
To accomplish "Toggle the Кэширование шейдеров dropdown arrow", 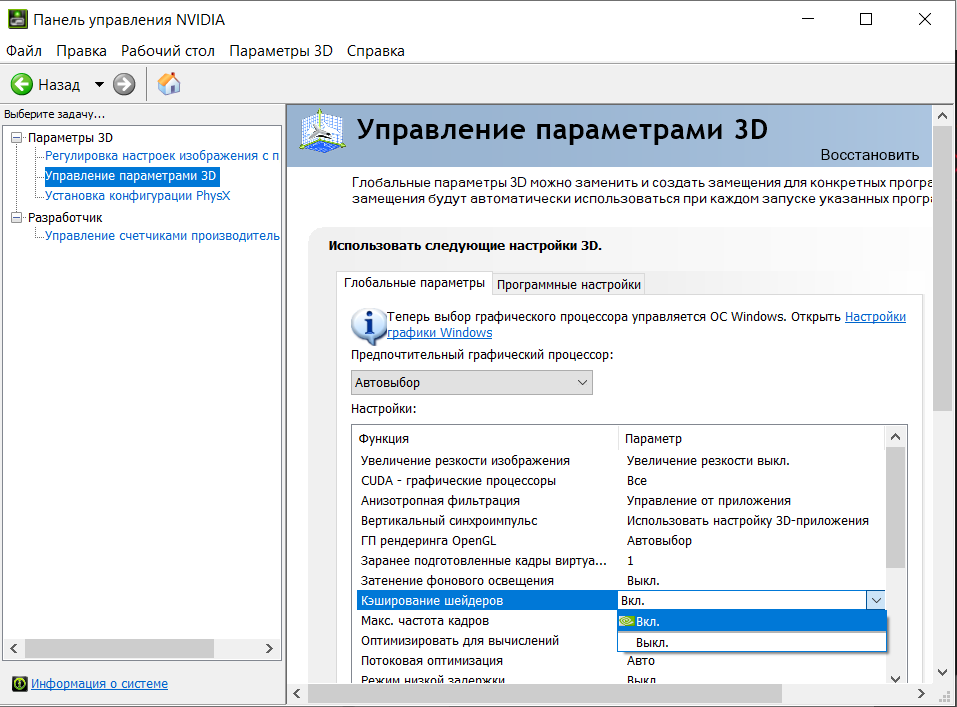I will [x=876, y=600].
